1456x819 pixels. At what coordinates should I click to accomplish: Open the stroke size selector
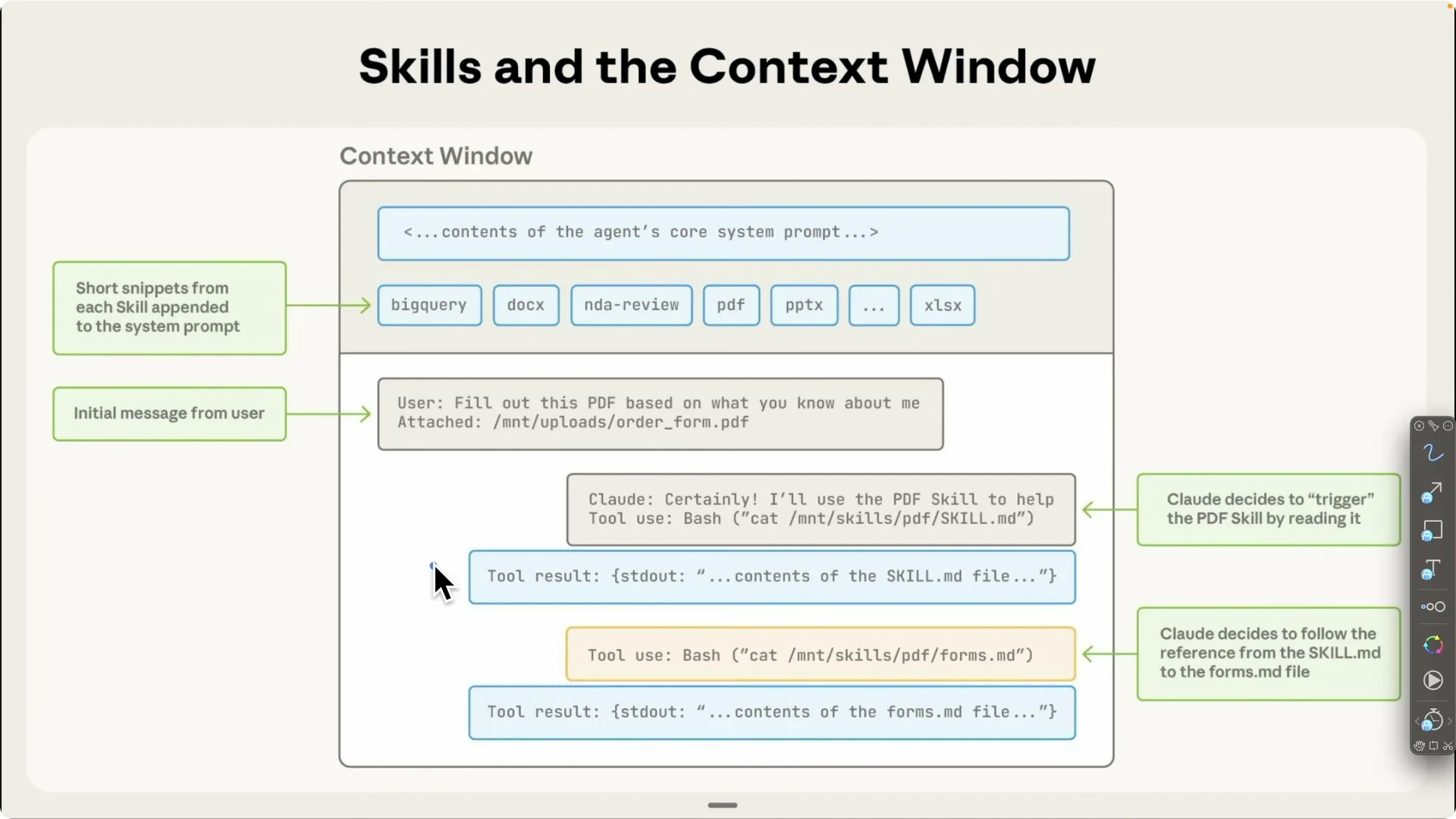click(x=1432, y=607)
